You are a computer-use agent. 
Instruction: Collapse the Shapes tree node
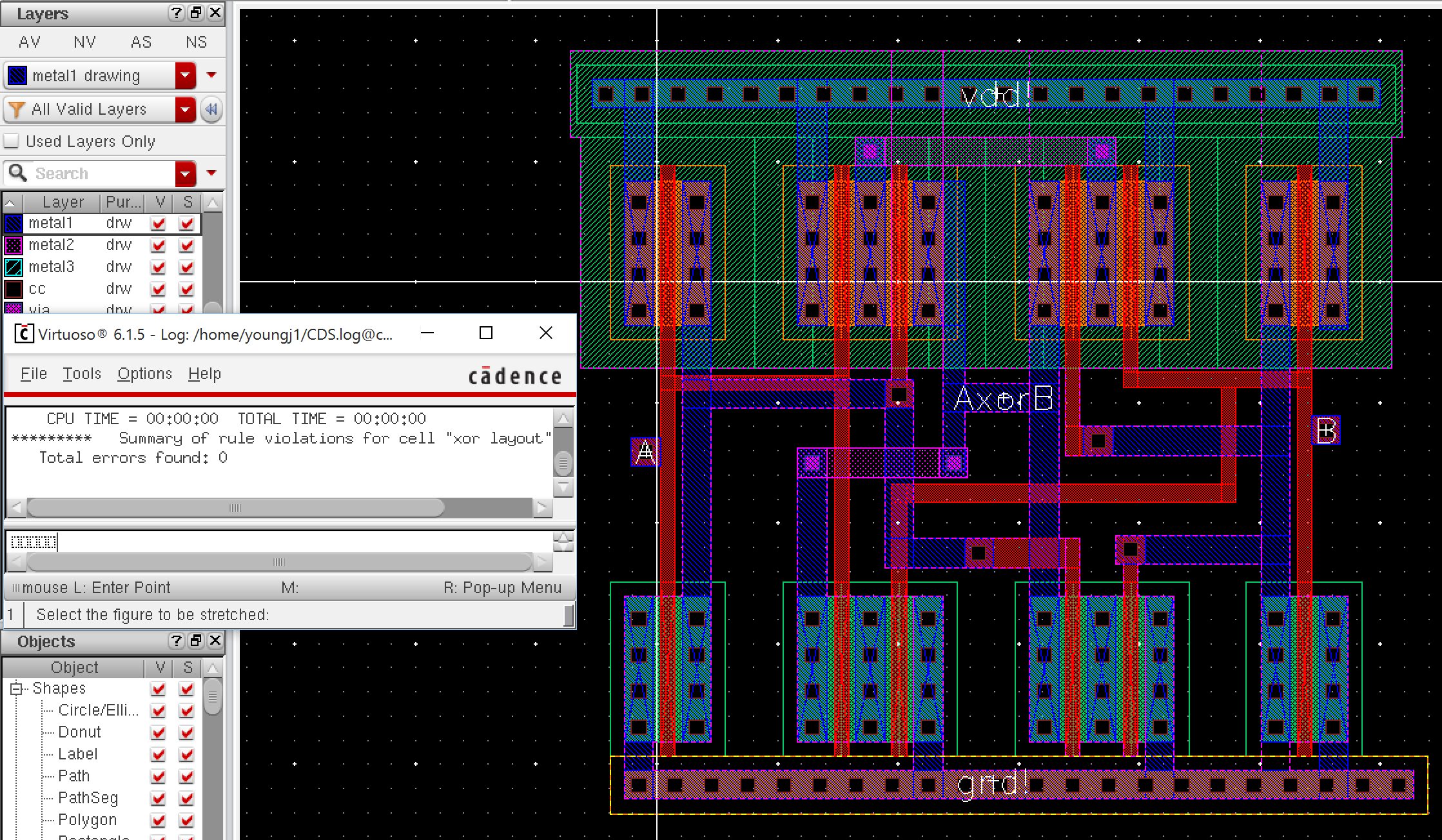[16, 689]
